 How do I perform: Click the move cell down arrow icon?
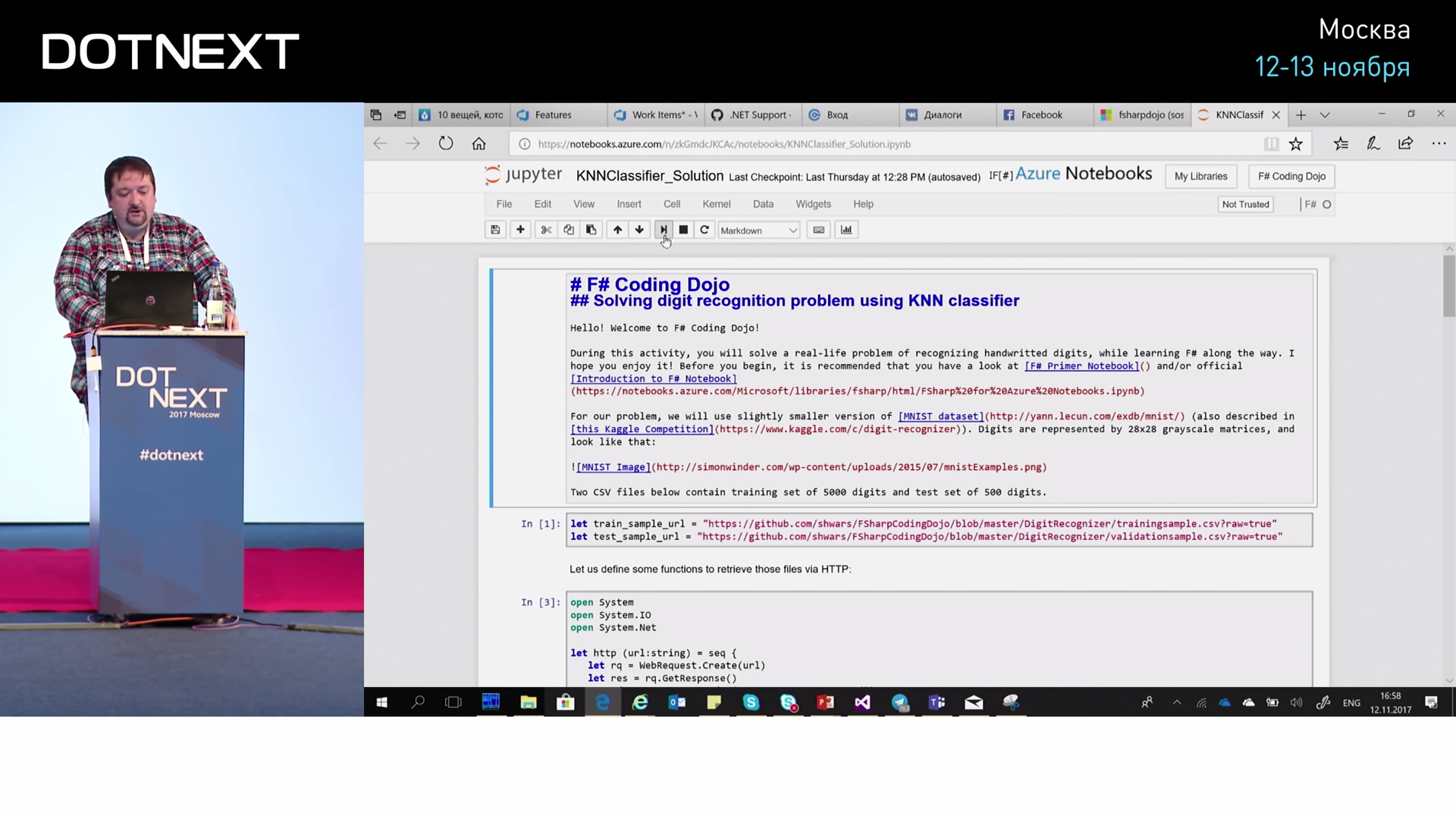coord(639,230)
